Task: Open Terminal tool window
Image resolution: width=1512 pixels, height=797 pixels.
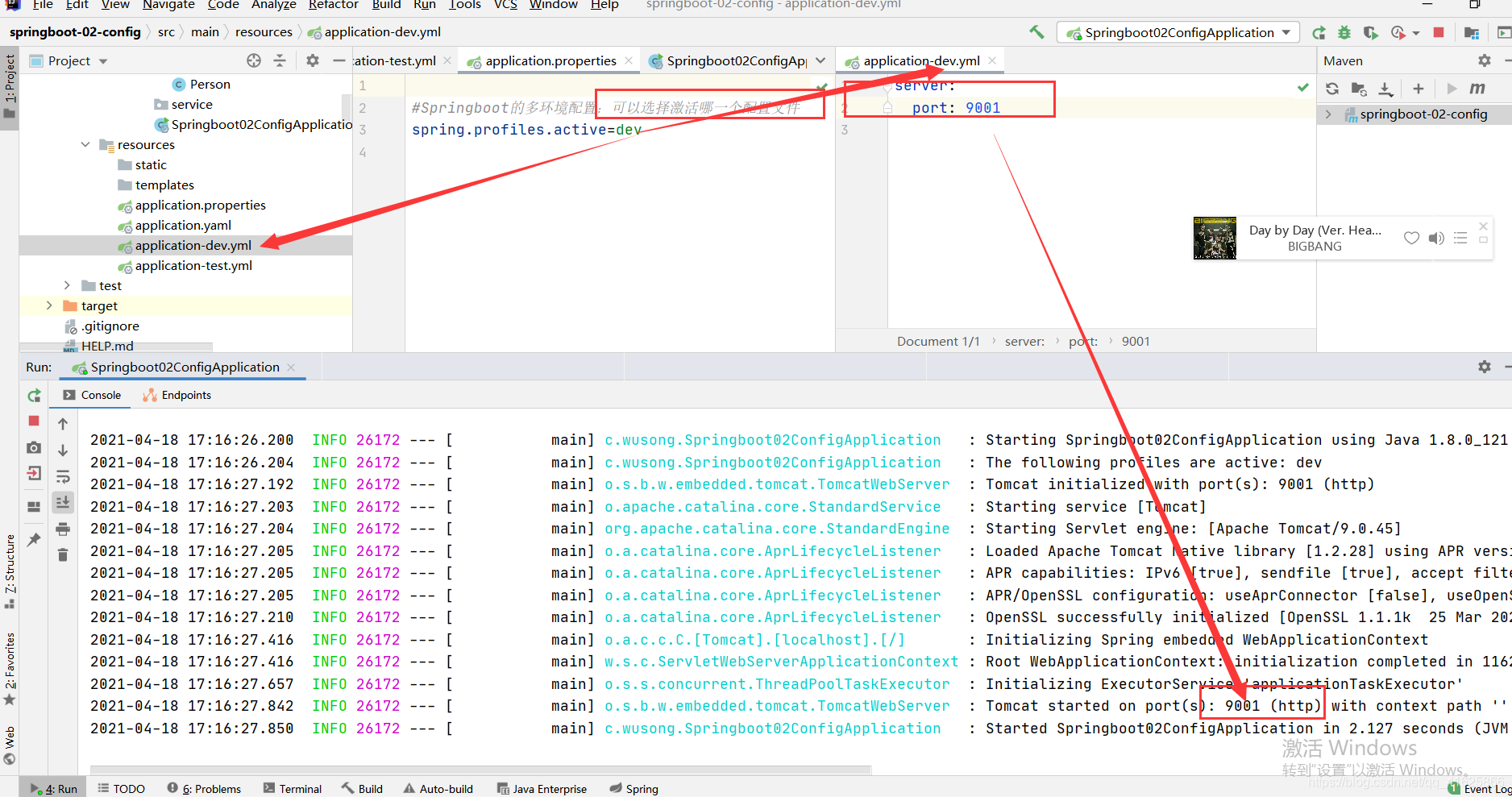Action: click(x=293, y=788)
